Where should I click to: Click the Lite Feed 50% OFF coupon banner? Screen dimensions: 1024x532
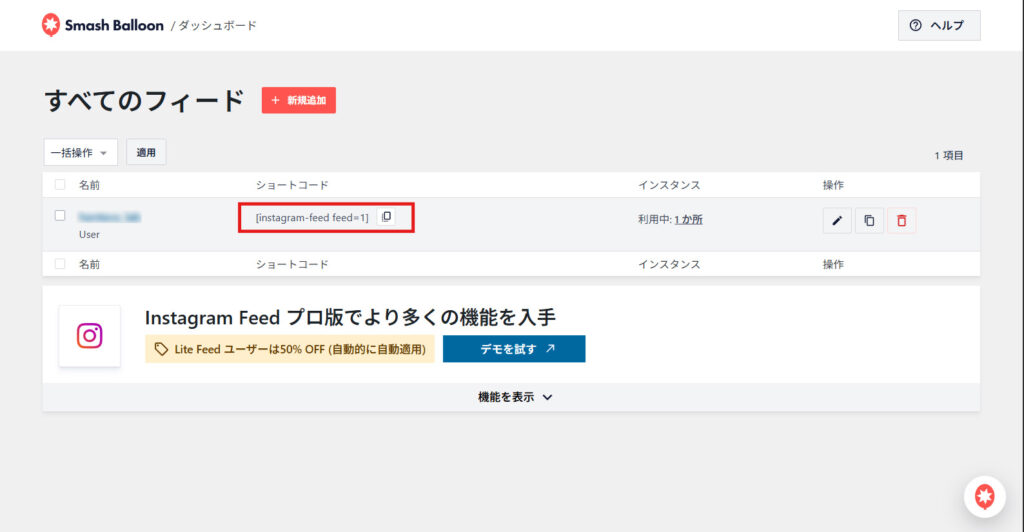point(289,349)
